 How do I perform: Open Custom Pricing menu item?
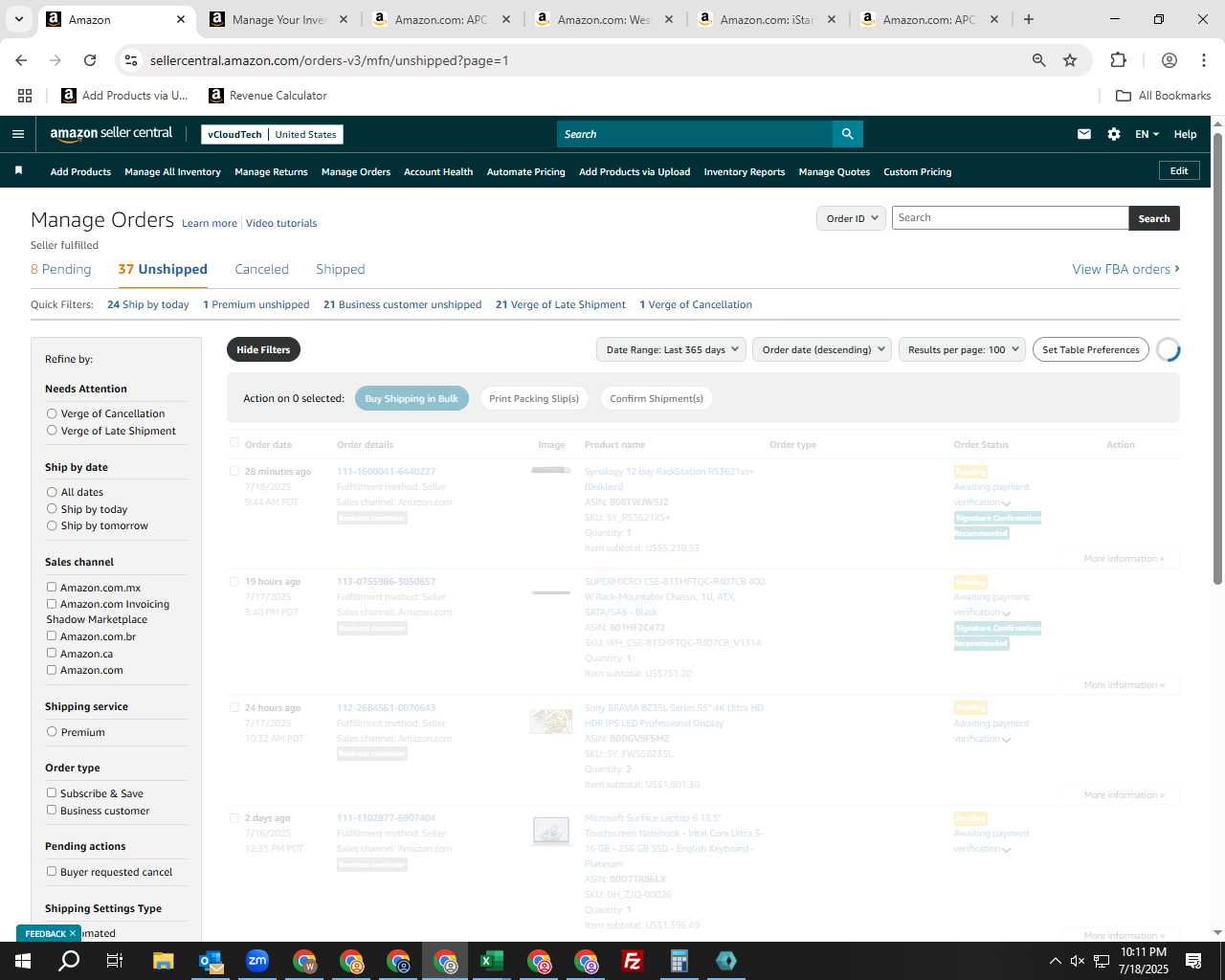tap(917, 171)
